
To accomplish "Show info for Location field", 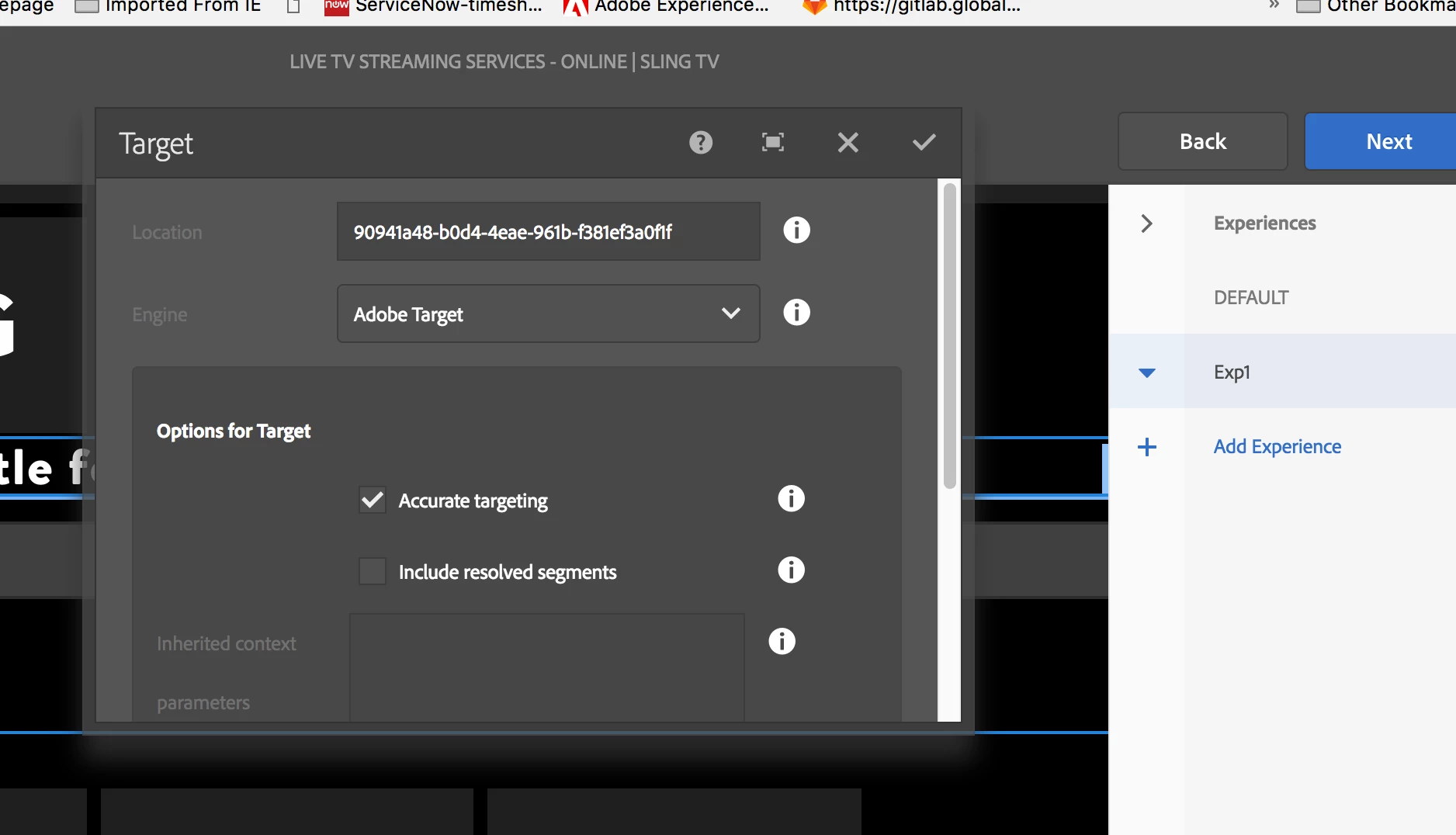I will point(796,230).
